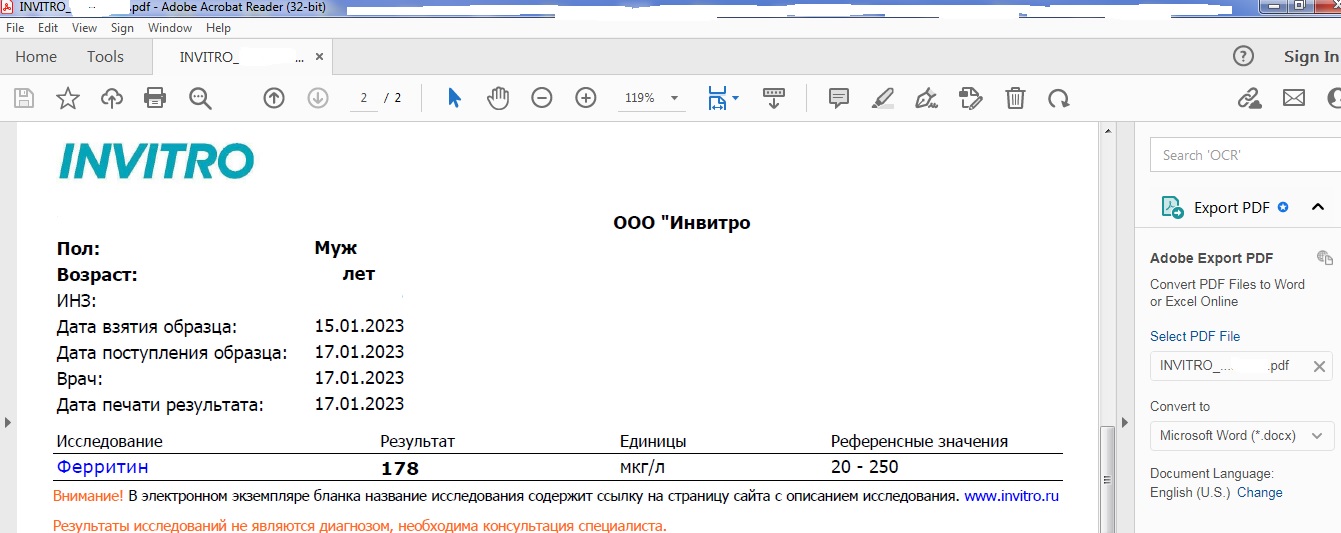Add the document to starred files
Screen dimensions: 1341x533
tap(67, 98)
